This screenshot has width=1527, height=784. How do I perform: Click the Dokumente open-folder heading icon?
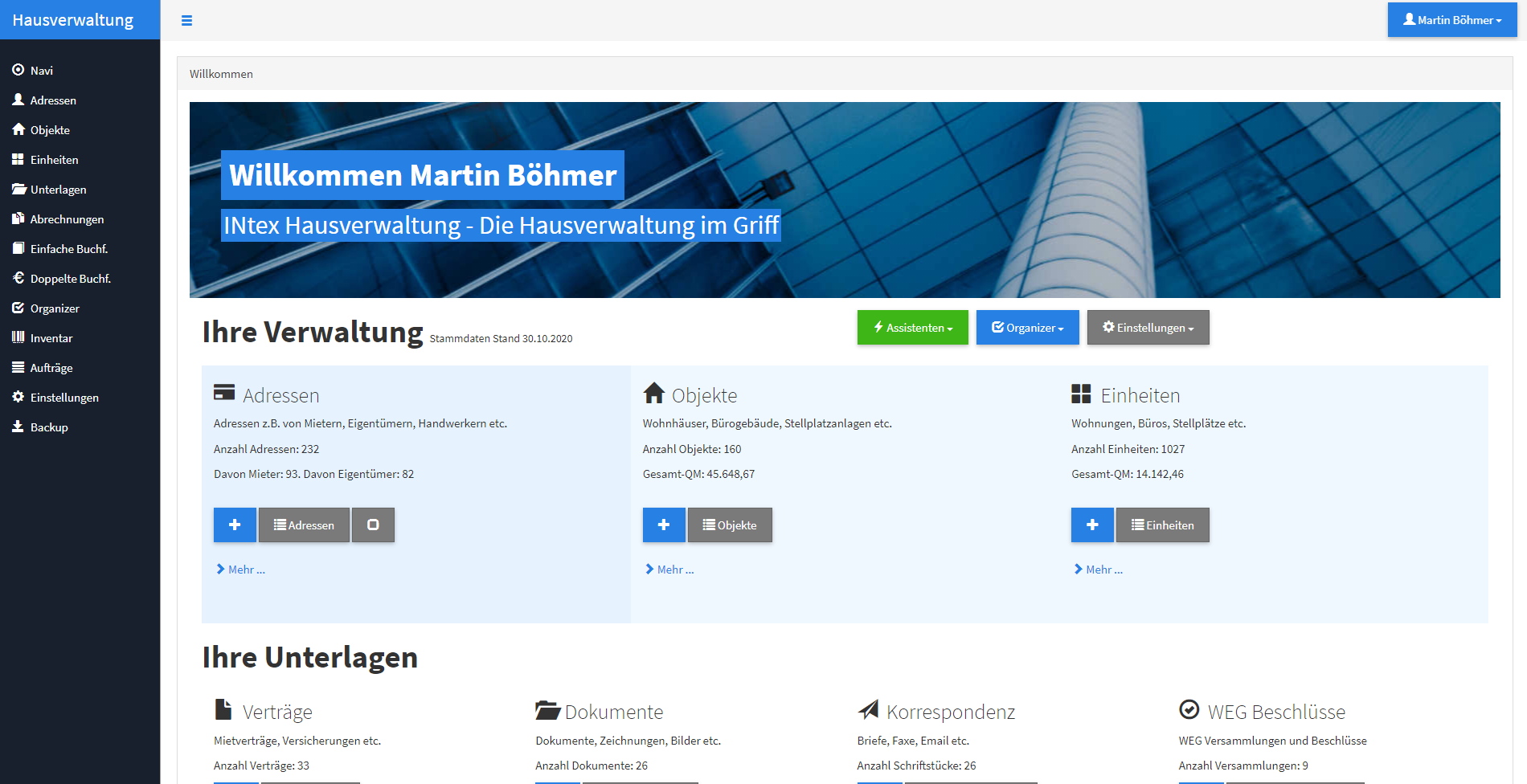[x=548, y=710]
